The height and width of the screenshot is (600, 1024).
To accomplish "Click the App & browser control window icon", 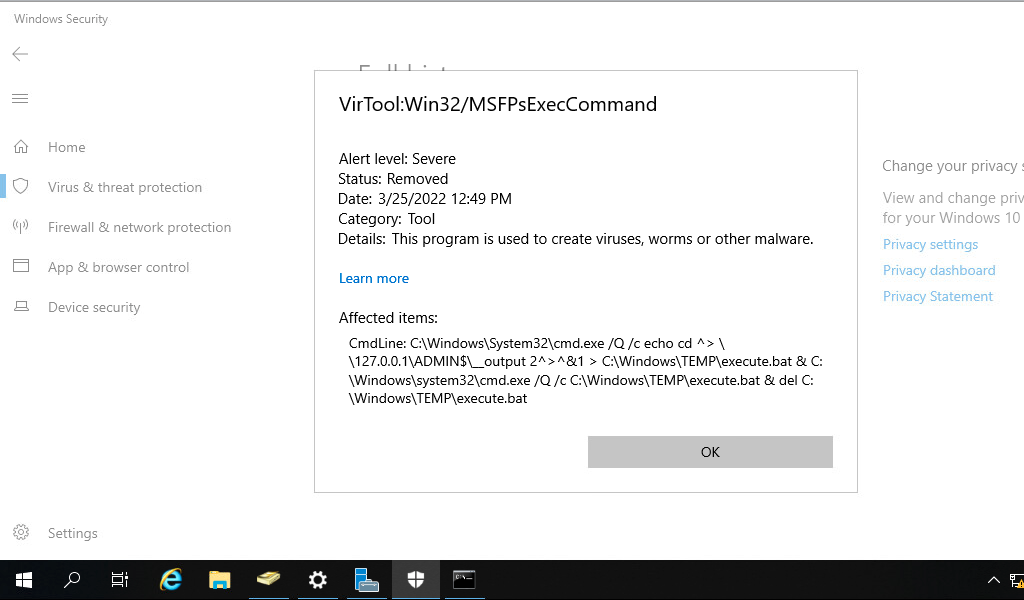I will [x=21, y=266].
